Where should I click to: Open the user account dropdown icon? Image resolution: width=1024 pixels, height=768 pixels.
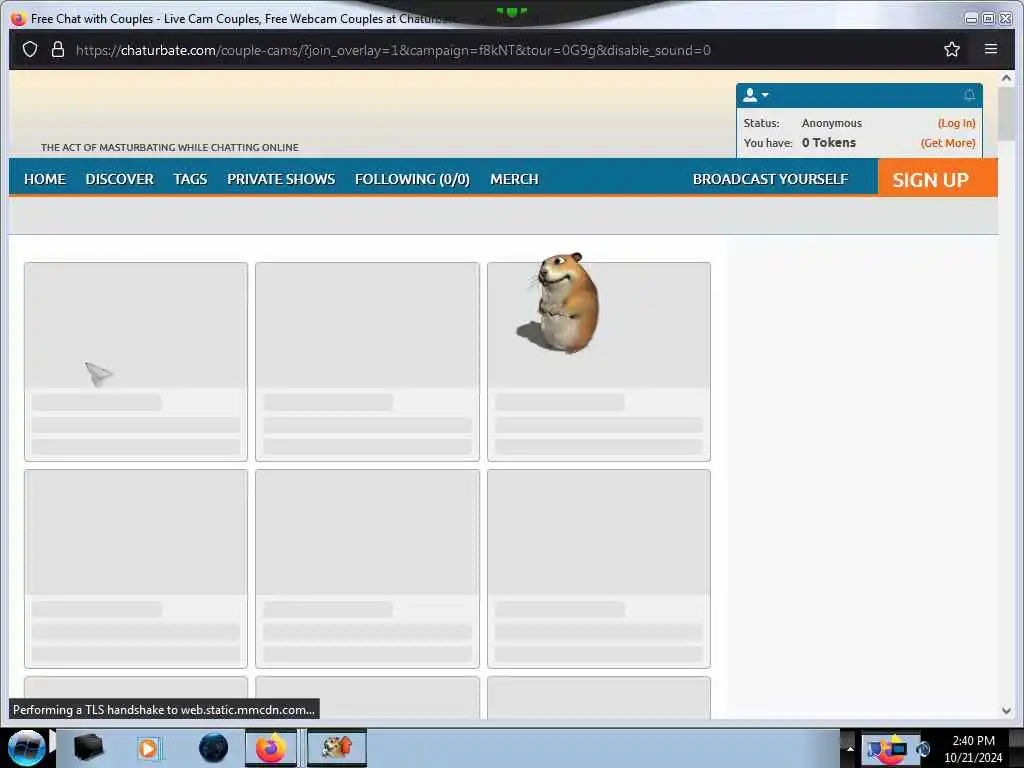pyautogui.click(x=756, y=95)
